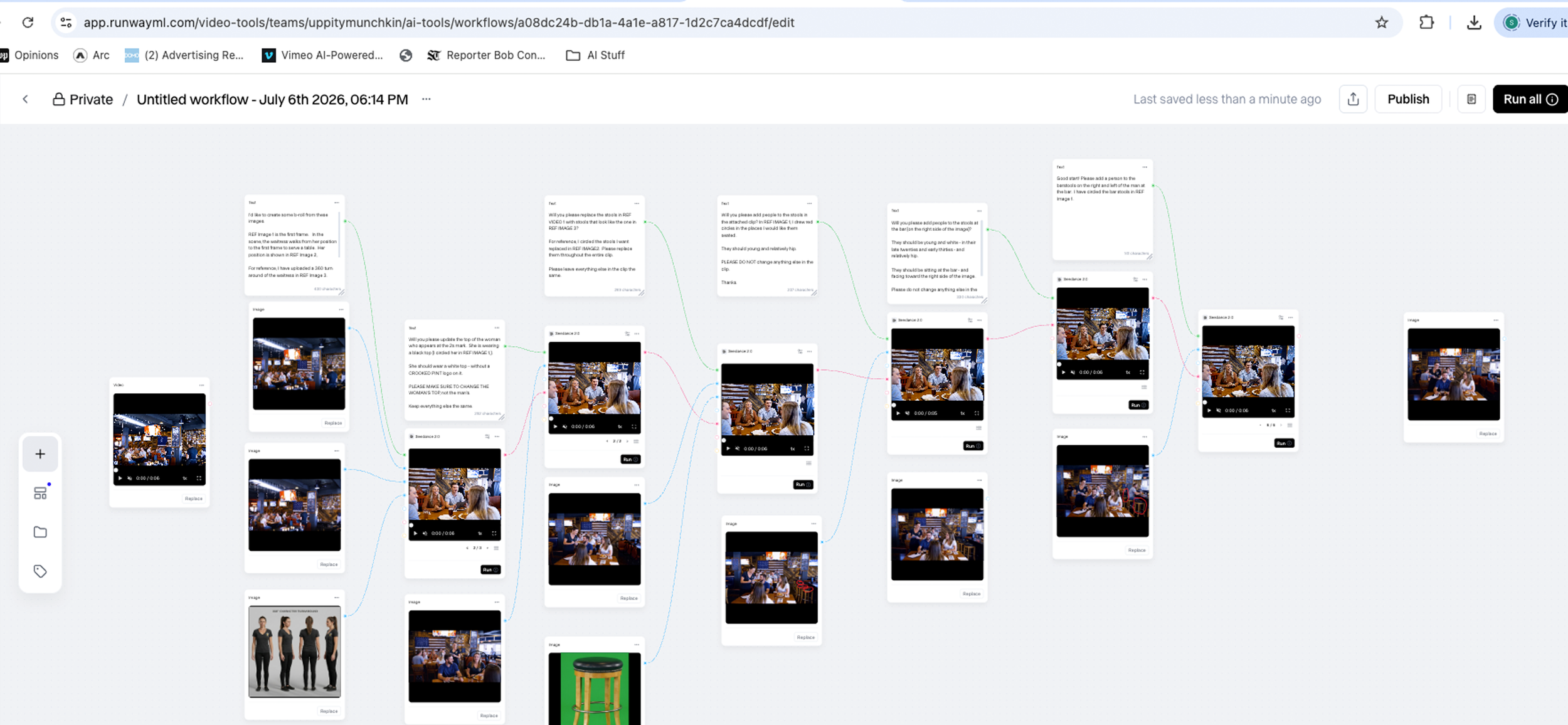Viewport: 1568px width, 725px height.
Task: Select the character turnaround image thumbnail
Action: coord(295,652)
